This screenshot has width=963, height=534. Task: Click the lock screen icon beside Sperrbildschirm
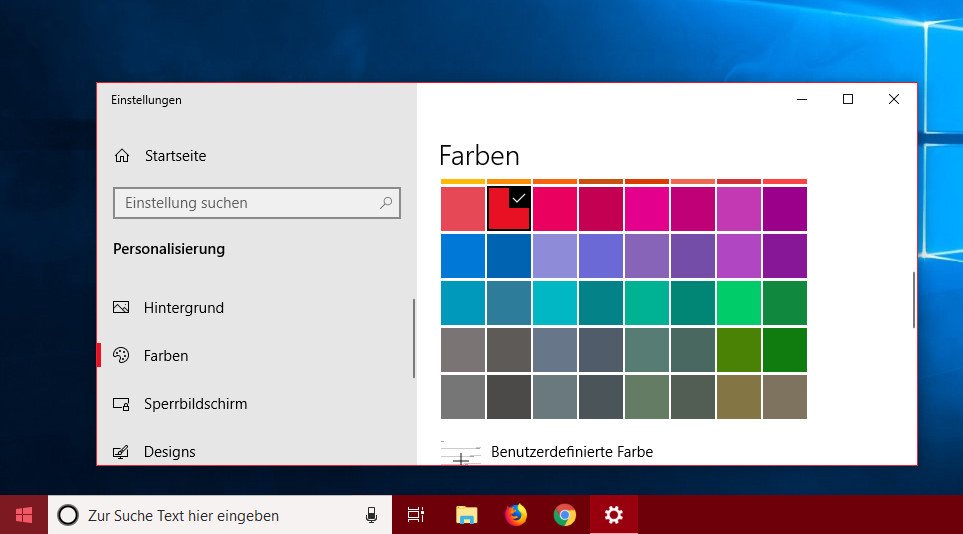pos(121,404)
